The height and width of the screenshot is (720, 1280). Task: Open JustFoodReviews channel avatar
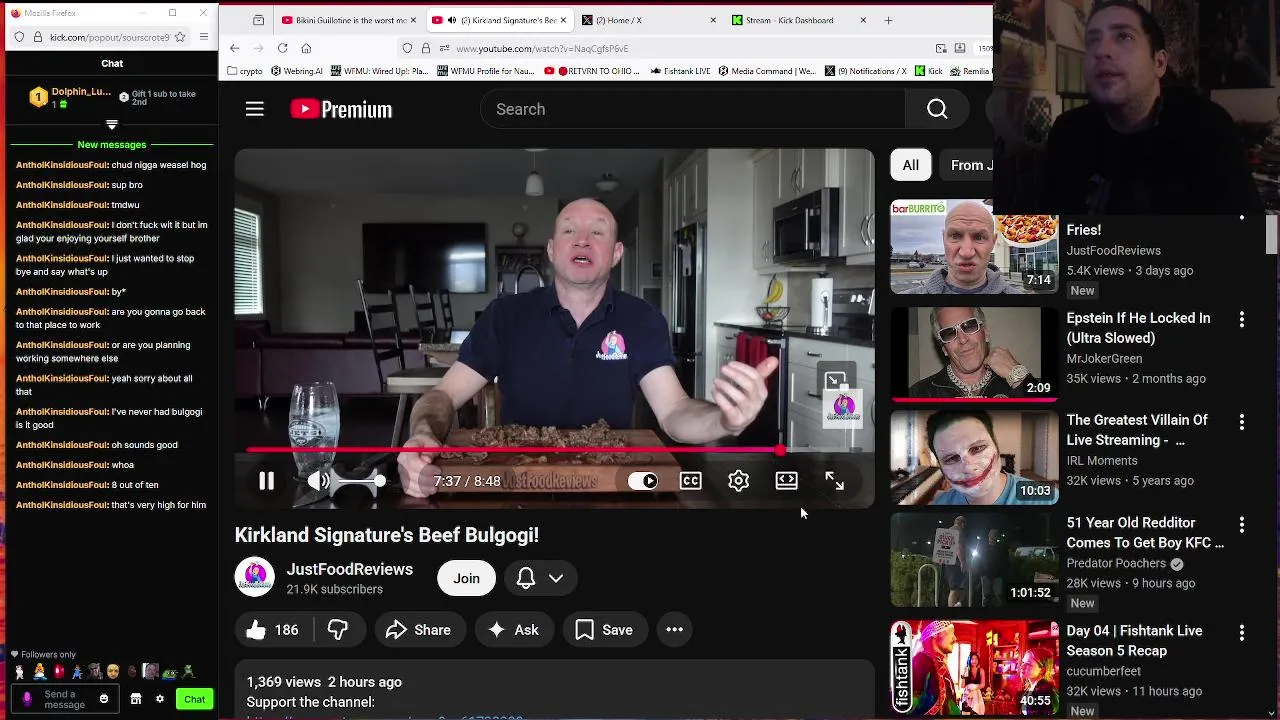(x=254, y=577)
